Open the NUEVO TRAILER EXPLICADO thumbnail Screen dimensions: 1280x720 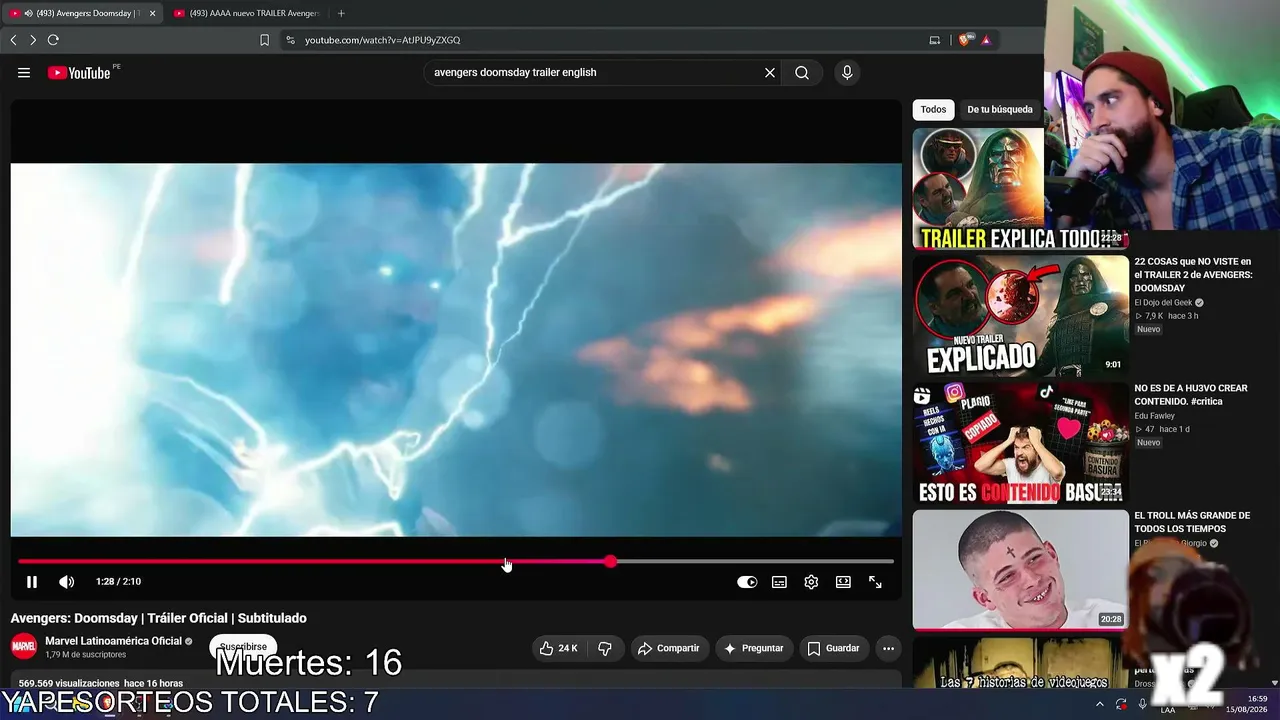pos(1020,316)
